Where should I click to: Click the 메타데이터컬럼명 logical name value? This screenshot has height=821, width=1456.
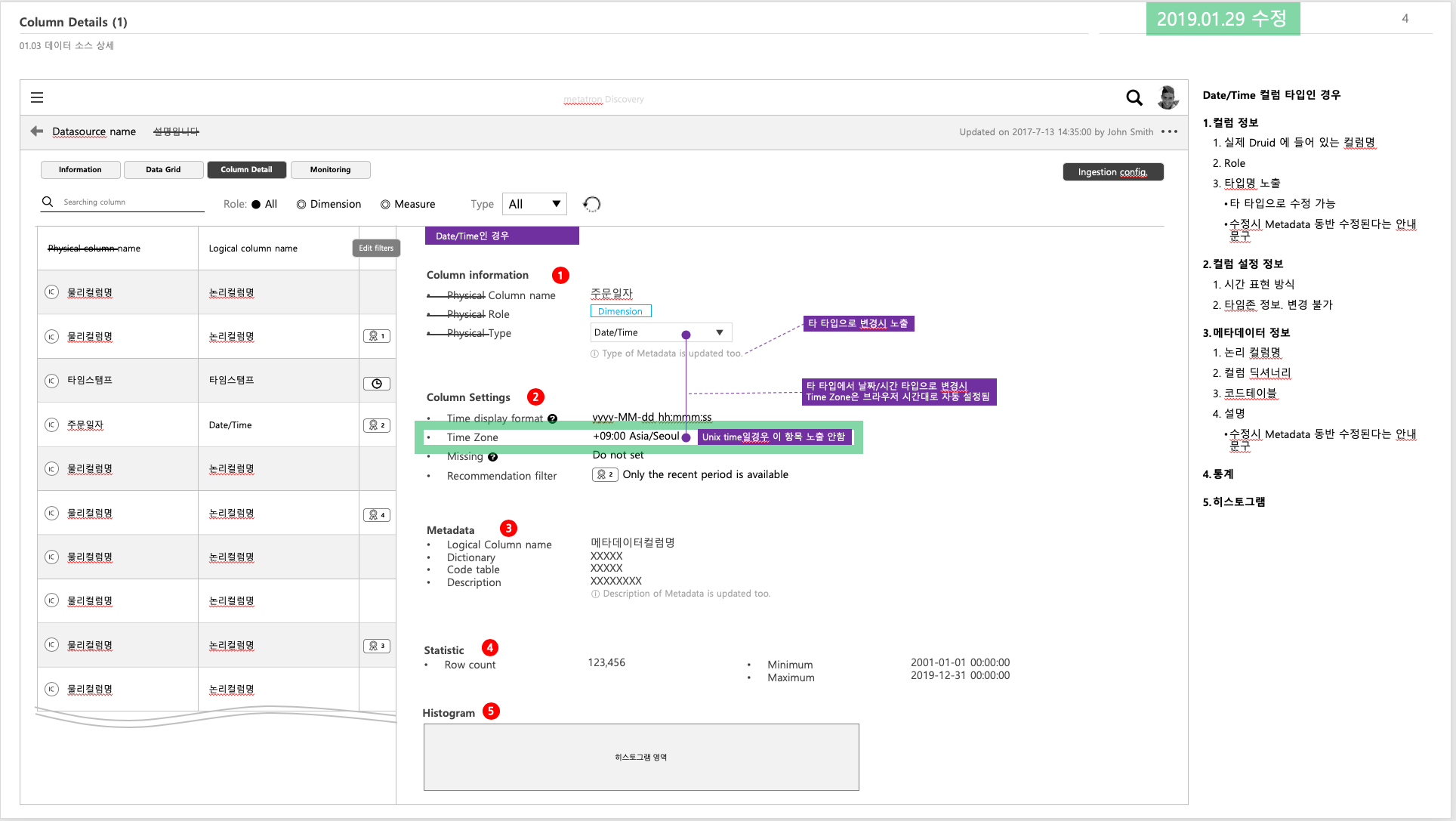(x=633, y=542)
